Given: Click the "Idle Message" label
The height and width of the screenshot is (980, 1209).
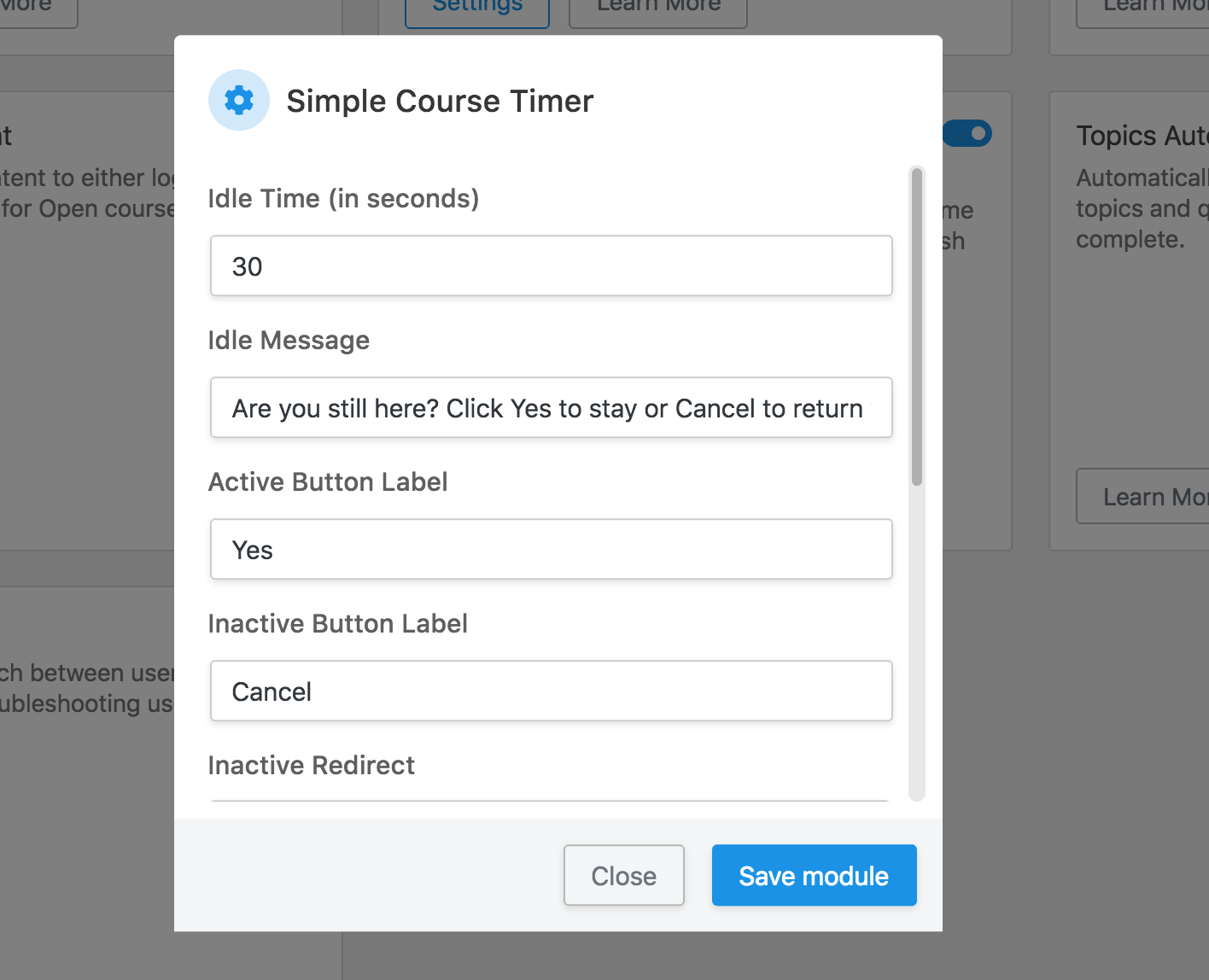Looking at the screenshot, I should [289, 341].
